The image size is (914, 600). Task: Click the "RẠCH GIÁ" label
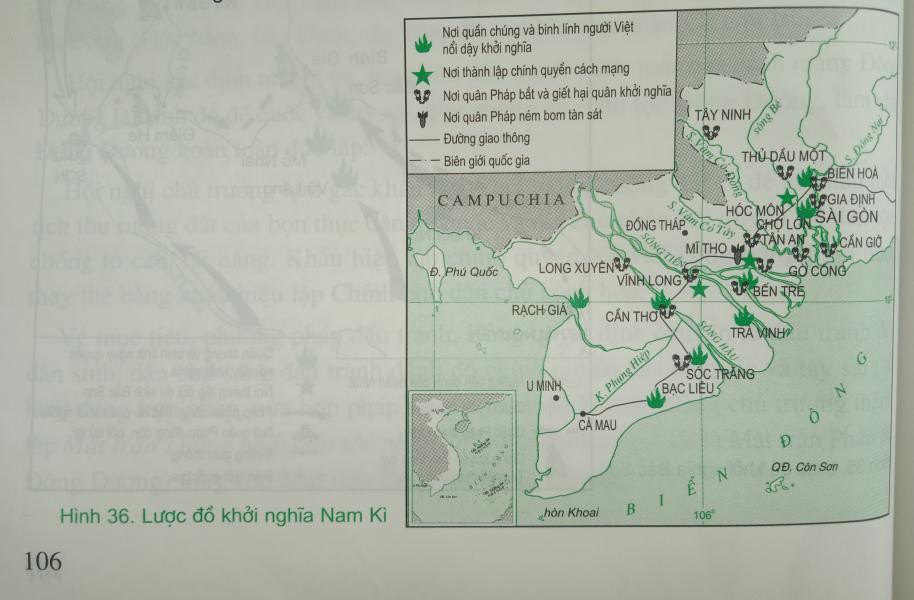click(x=539, y=310)
